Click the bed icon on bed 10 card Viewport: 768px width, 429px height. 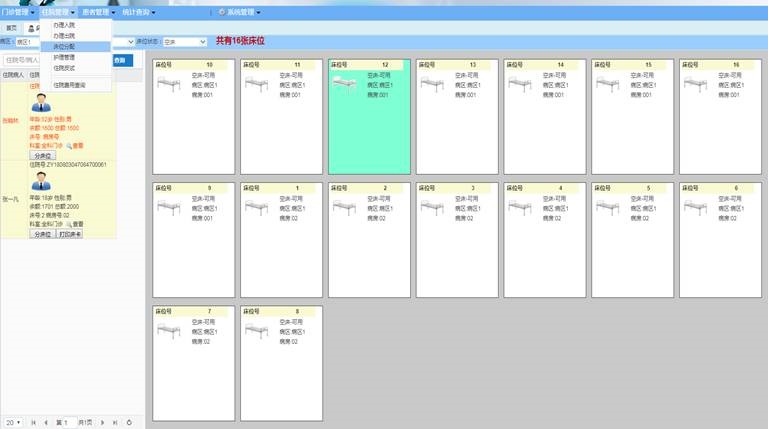(x=169, y=84)
